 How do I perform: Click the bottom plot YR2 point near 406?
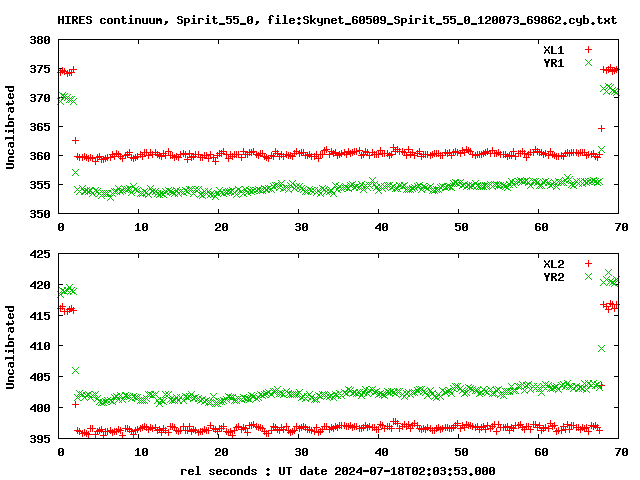[x=76, y=371]
